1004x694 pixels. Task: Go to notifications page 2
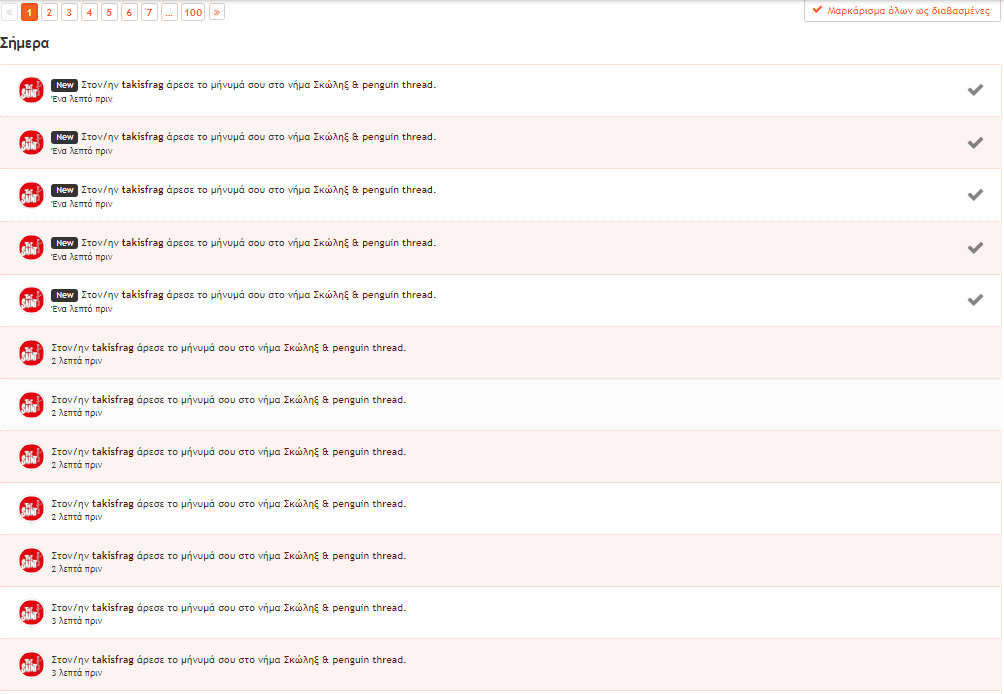[x=49, y=12]
